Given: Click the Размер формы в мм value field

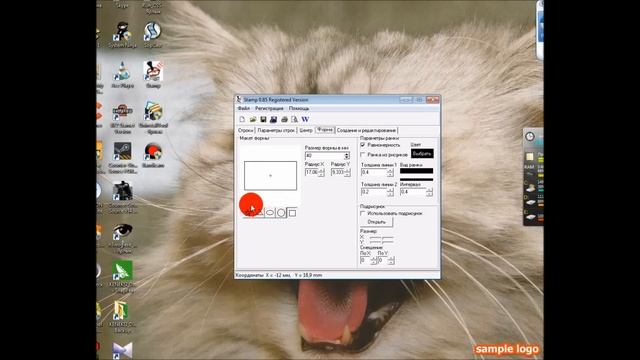Looking at the screenshot, I should point(324,156).
